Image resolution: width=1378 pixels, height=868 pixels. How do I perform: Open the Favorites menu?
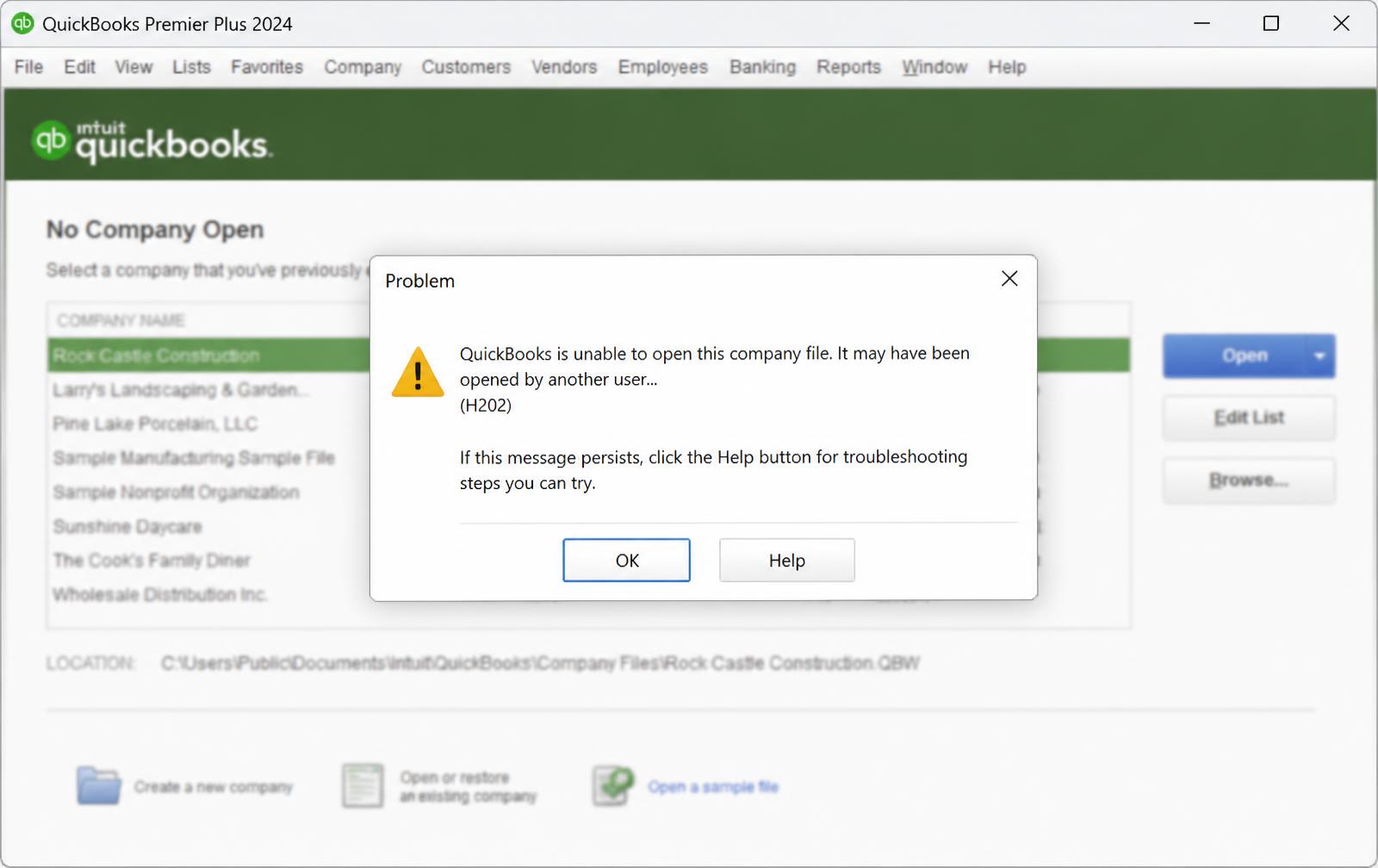point(267,67)
